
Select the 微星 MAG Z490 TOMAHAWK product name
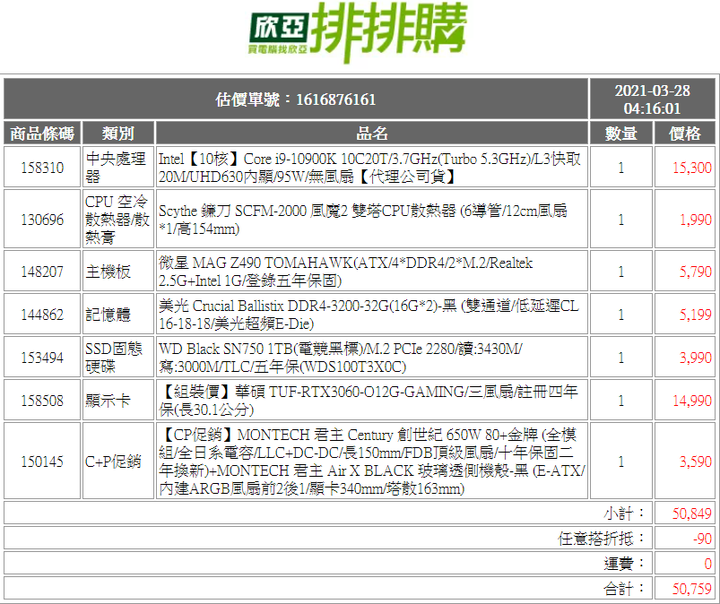click(x=345, y=271)
